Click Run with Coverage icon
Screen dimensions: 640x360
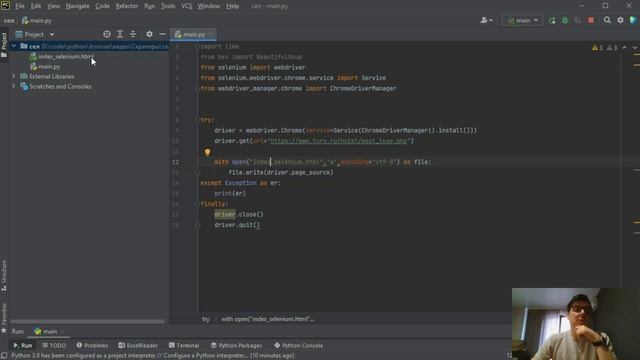[x=578, y=20]
